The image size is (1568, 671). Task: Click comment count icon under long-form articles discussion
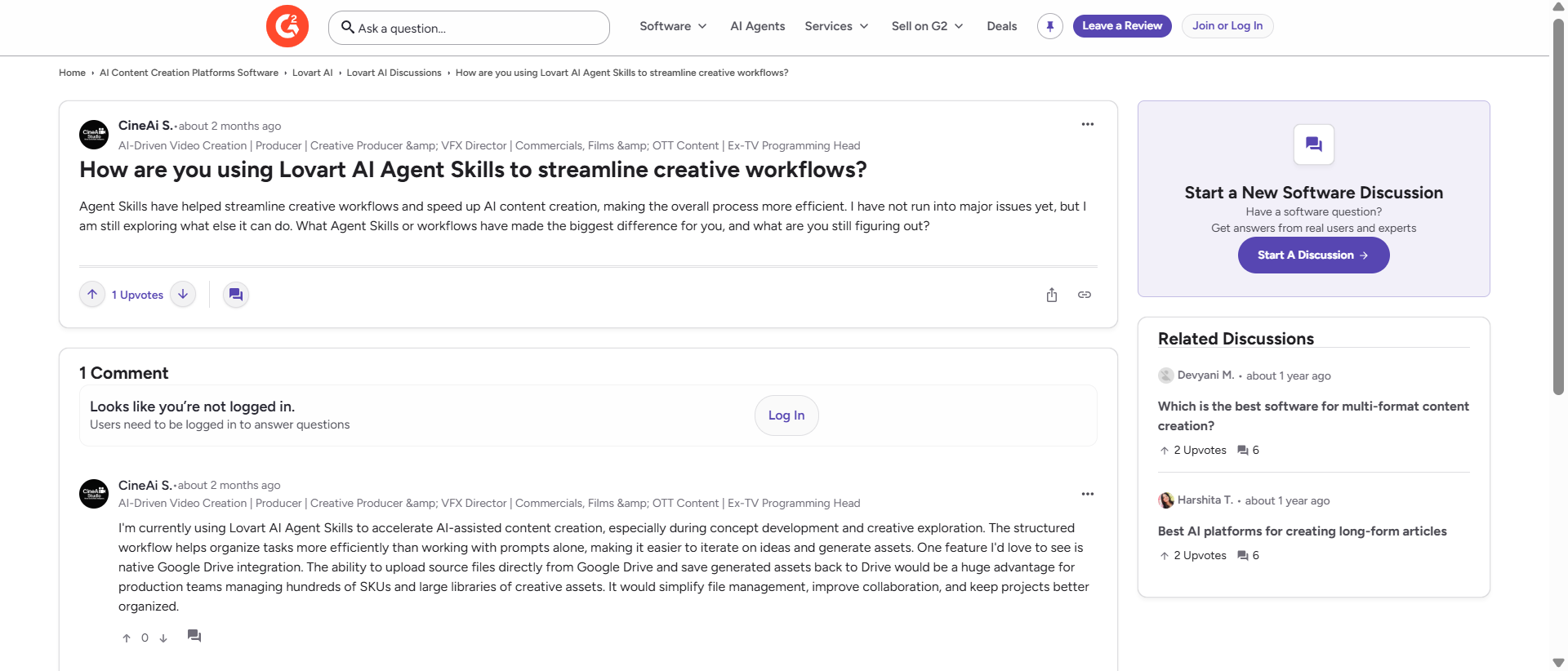coord(1243,556)
